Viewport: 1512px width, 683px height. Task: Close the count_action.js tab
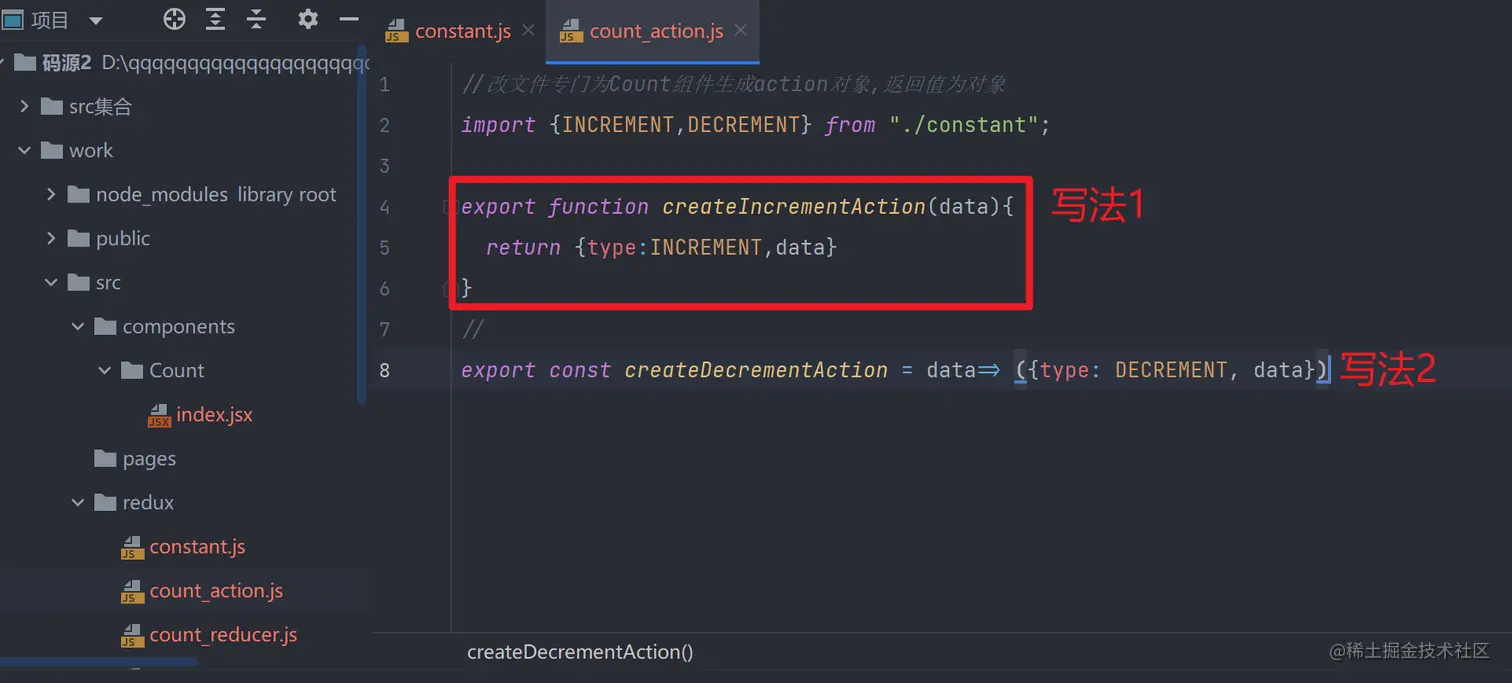click(x=740, y=31)
